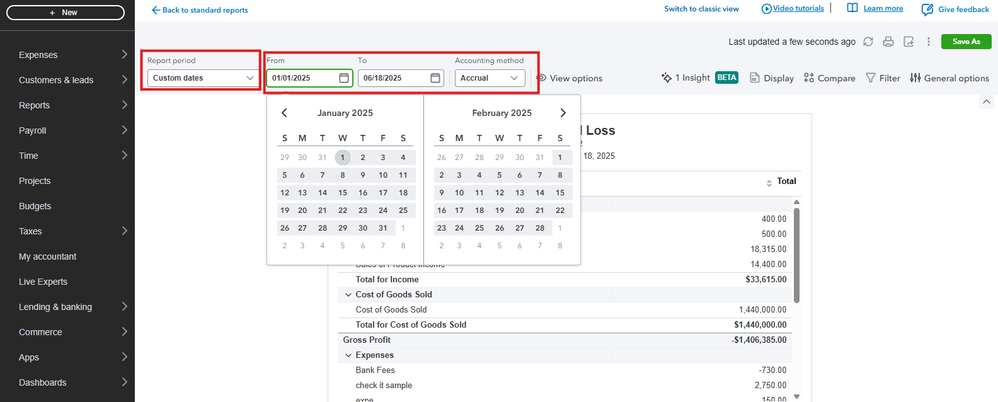
Task: Go back to standard reports
Action: click(x=200, y=10)
